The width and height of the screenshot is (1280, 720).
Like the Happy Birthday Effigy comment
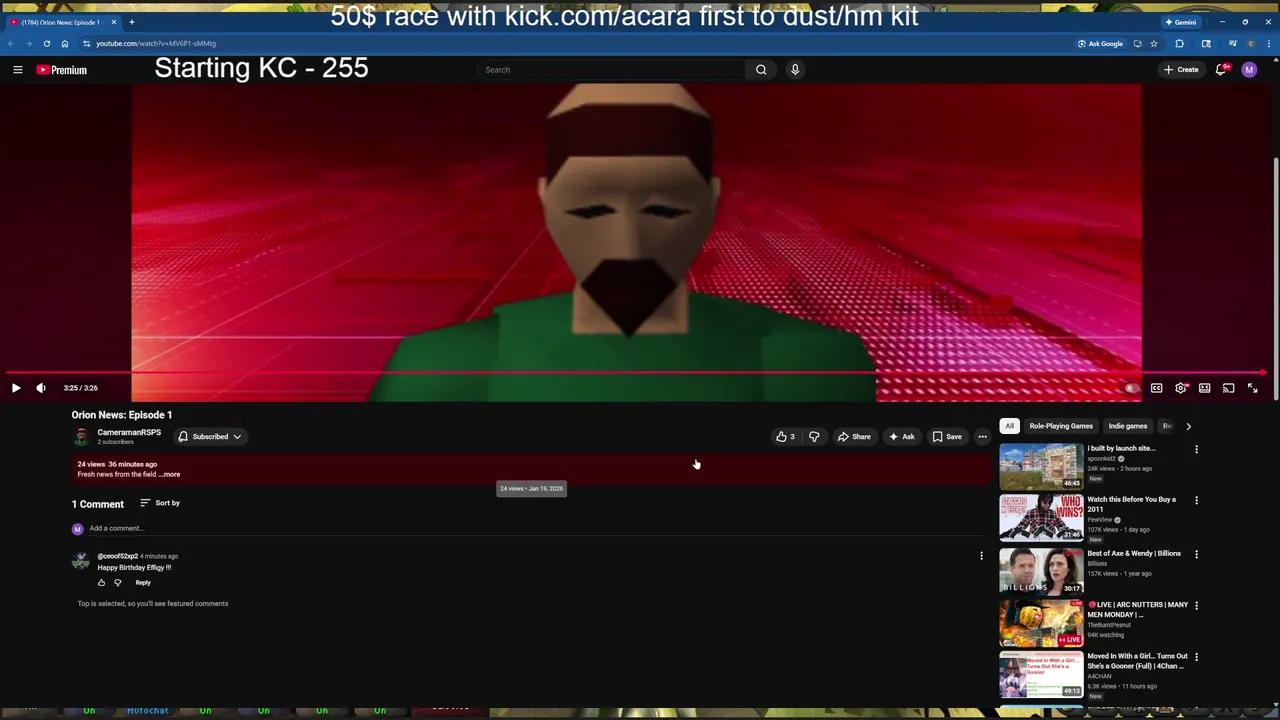tap(101, 583)
